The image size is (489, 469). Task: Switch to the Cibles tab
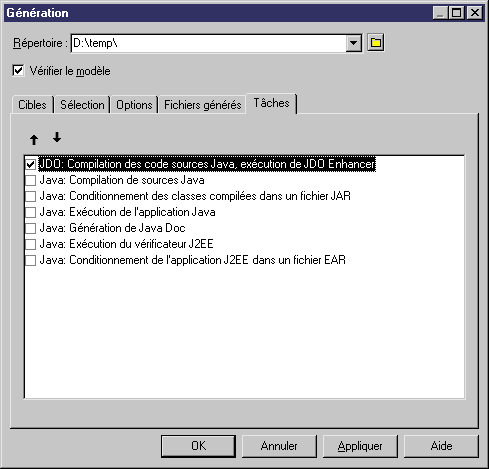(x=32, y=105)
